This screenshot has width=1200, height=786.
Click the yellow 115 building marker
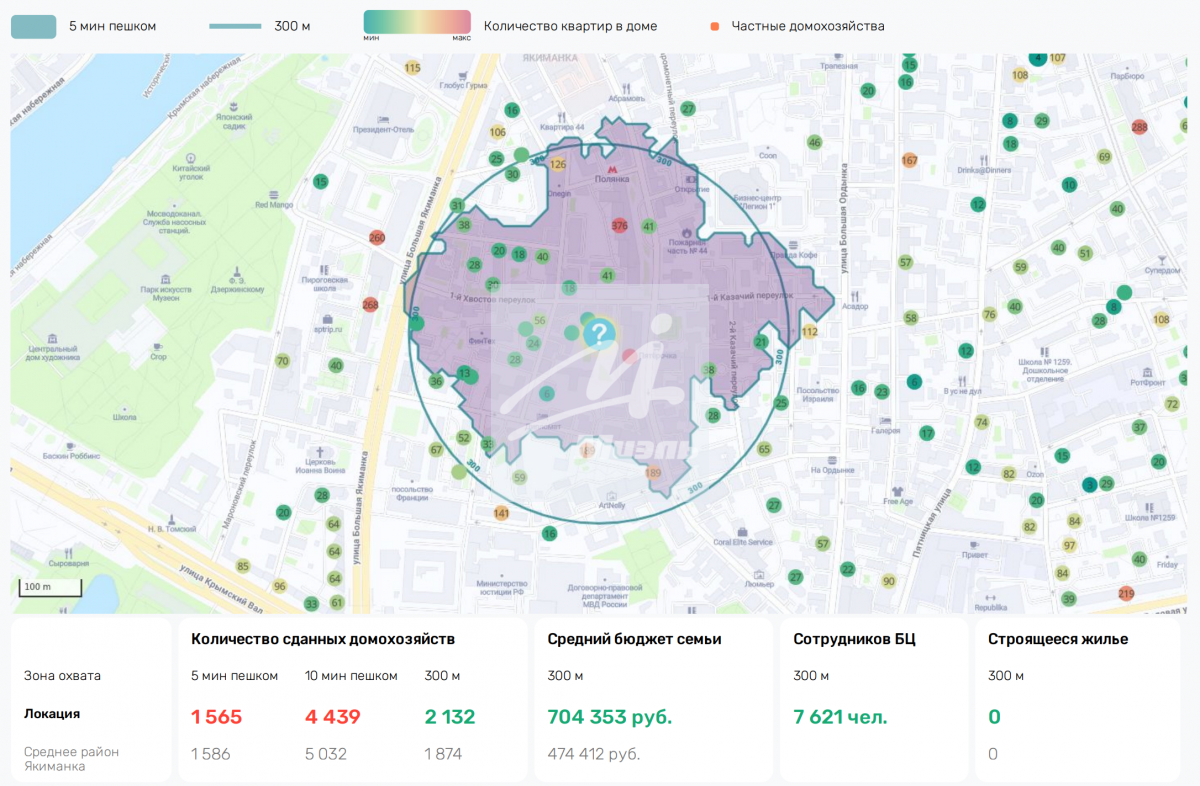click(x=412, y=68)
